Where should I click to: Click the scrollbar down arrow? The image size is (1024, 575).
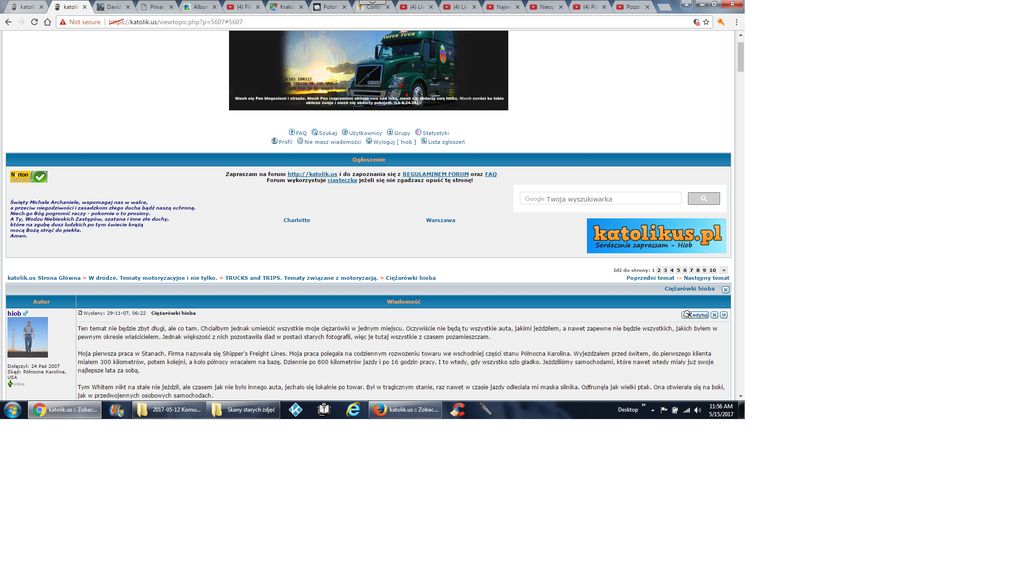(x=740, y=396)
